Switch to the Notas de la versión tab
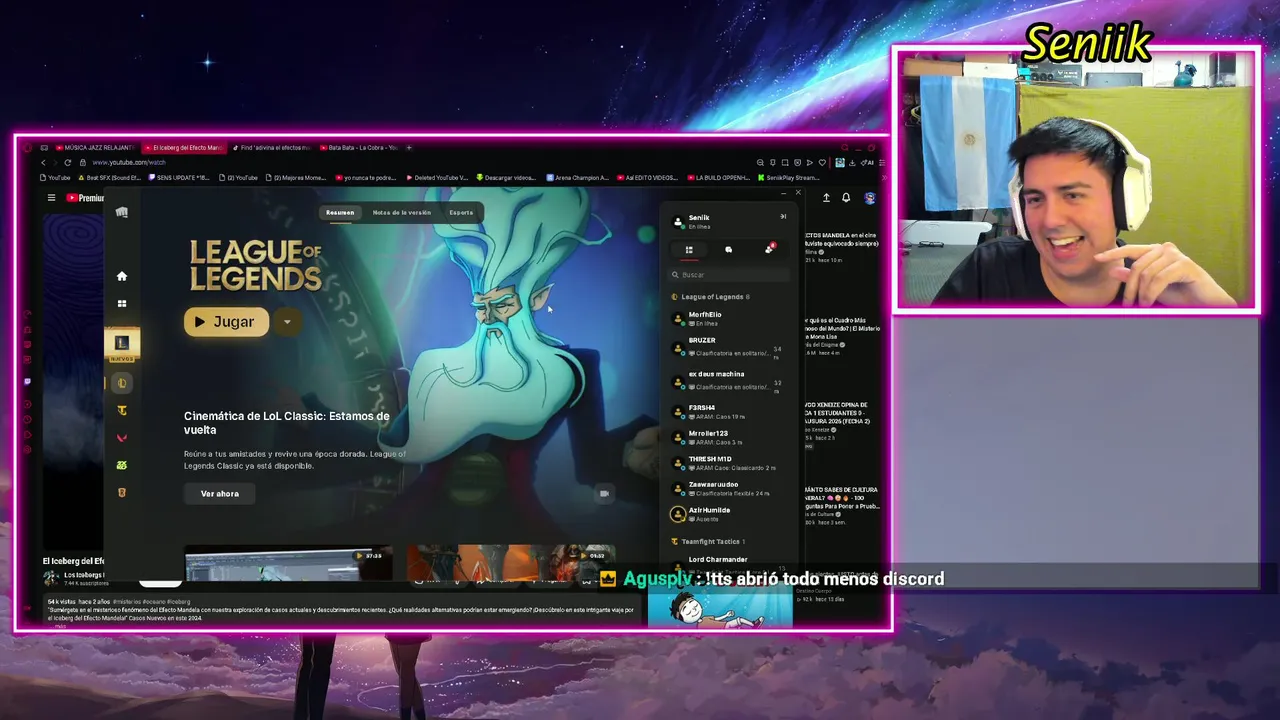This screenshot has height=720, width=1280. pyautogui.click(x=402, y=212)
